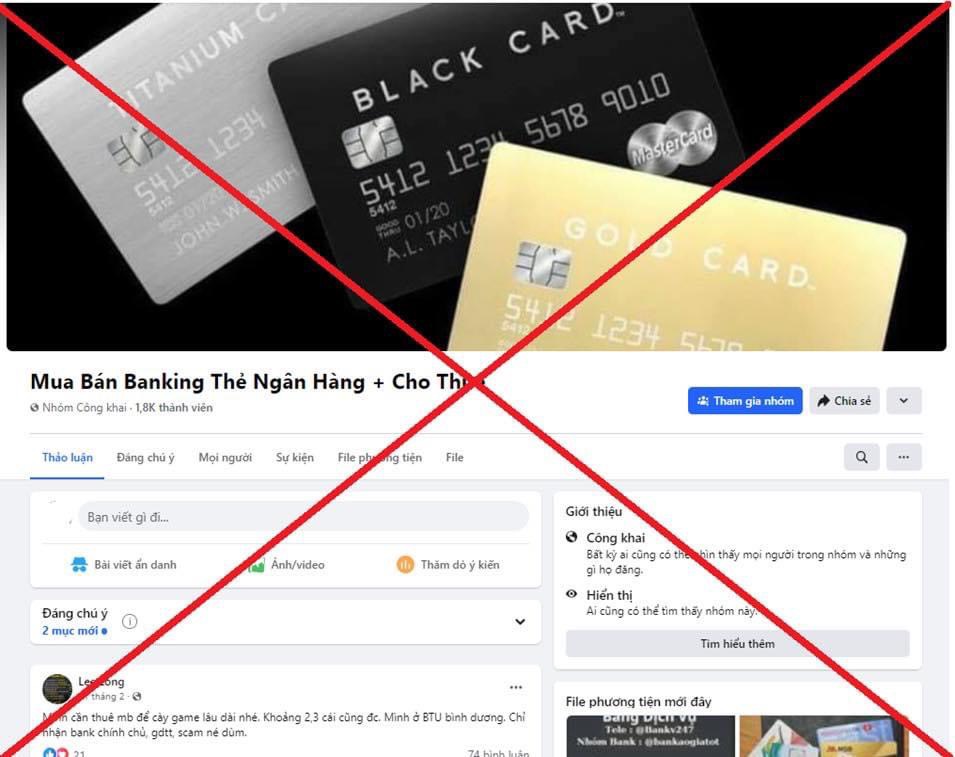Click the like reactions icon on post
The width and height of the screenshot is (955, 757).
(x=50, y=753)
